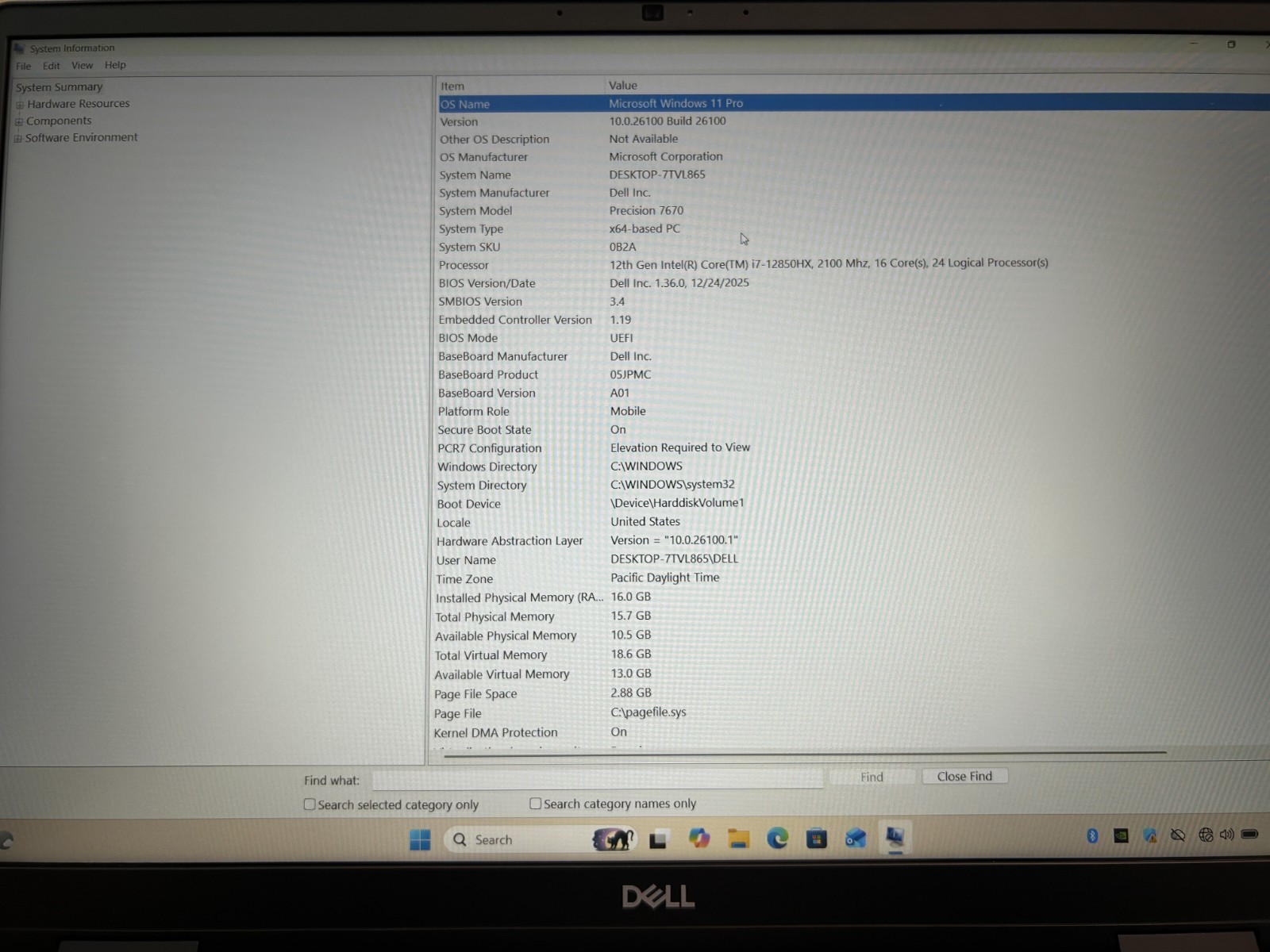Open Microsoft Store from the taskbar
This screenshot has width=1270, height=952.
click(x=817, y=839)
